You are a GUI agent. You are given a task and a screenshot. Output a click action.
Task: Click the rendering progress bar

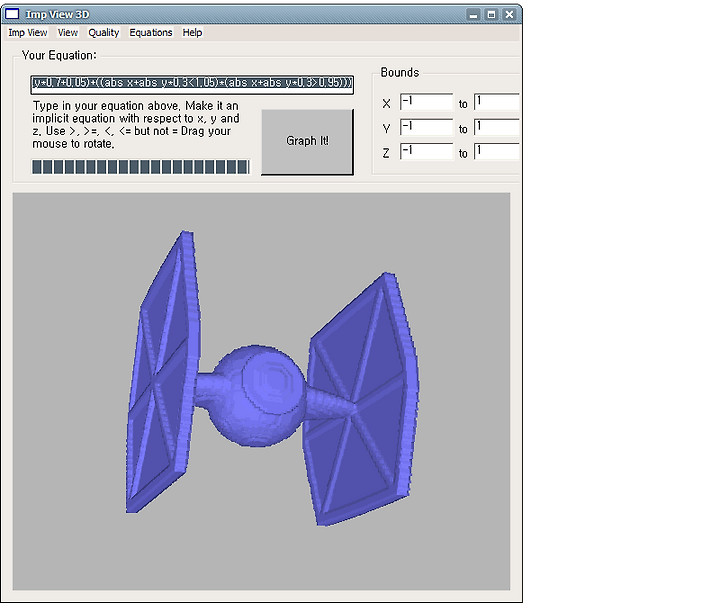pyautogui.click(x=141, y=167)
